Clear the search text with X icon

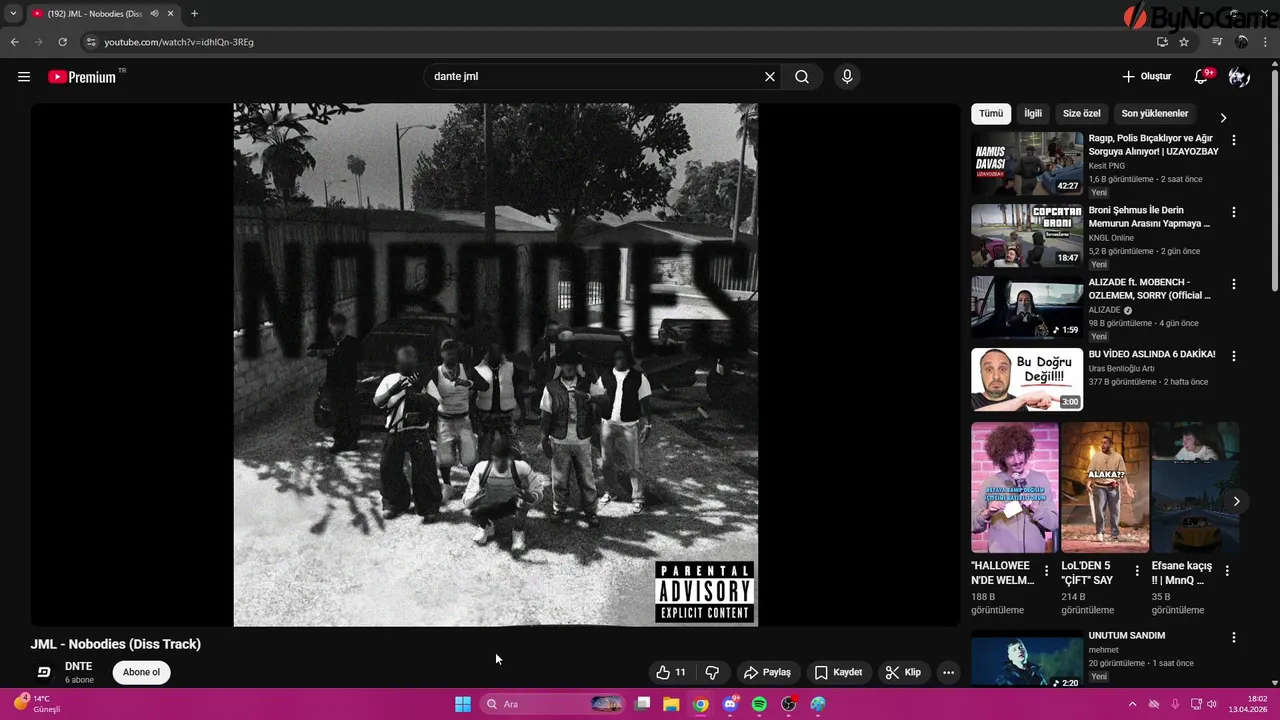[770, 77]
